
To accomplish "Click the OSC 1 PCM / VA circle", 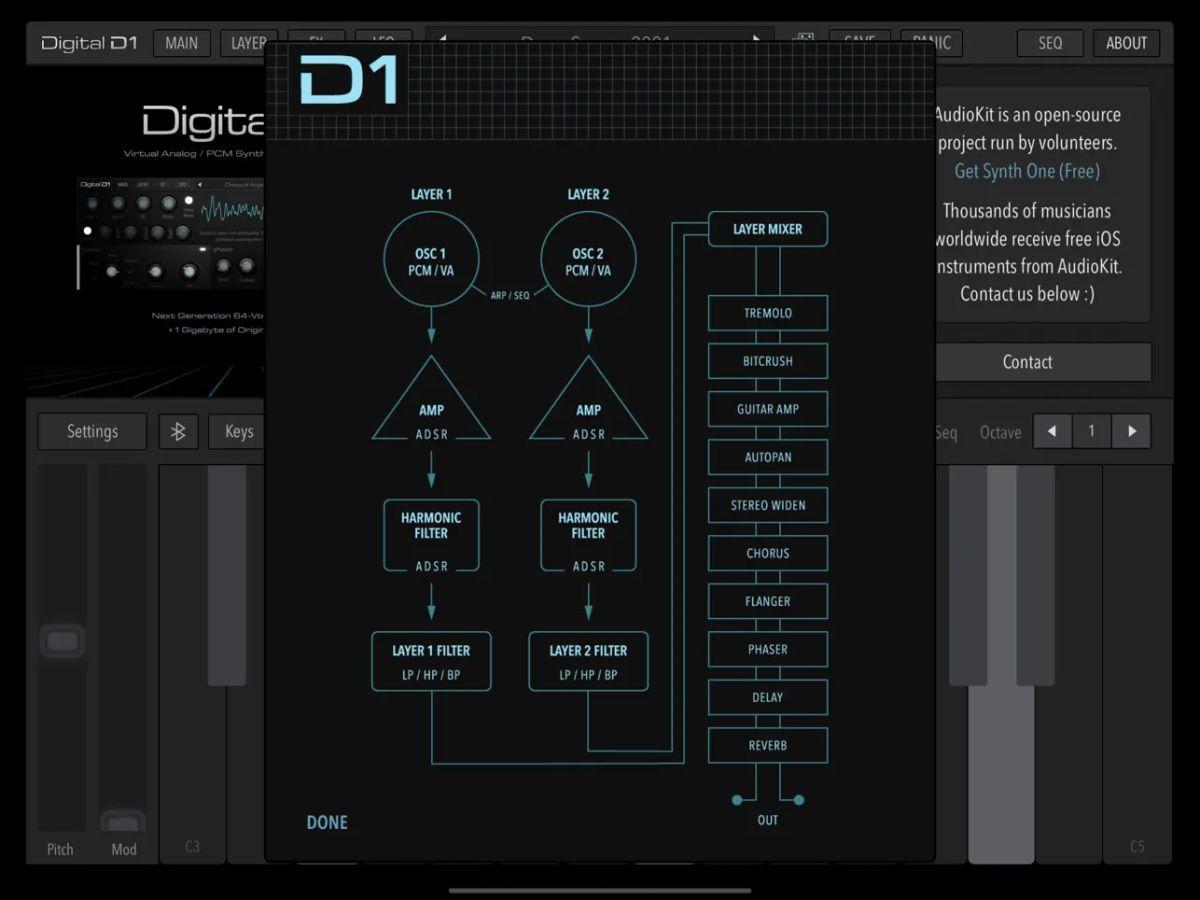I will coord(431,258).
